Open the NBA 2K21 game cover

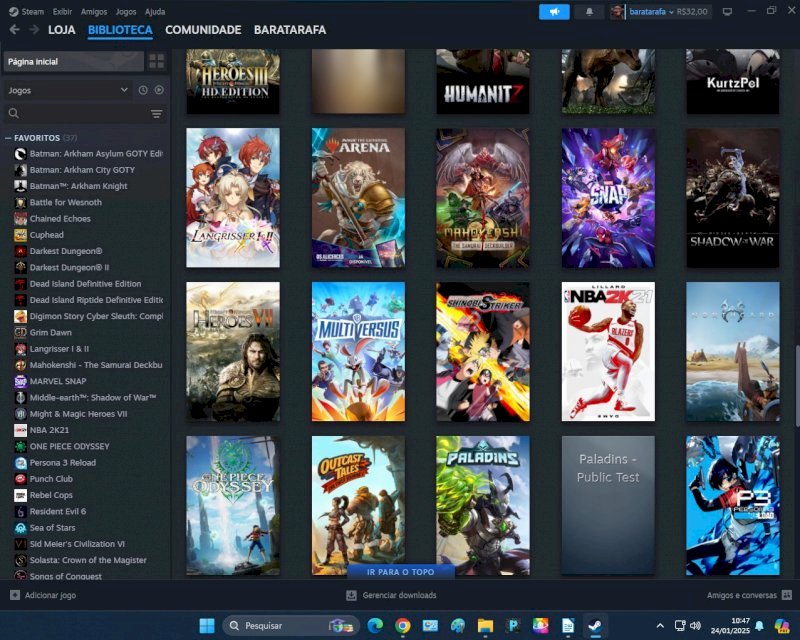pyautogui.click(x=608, y=352)
